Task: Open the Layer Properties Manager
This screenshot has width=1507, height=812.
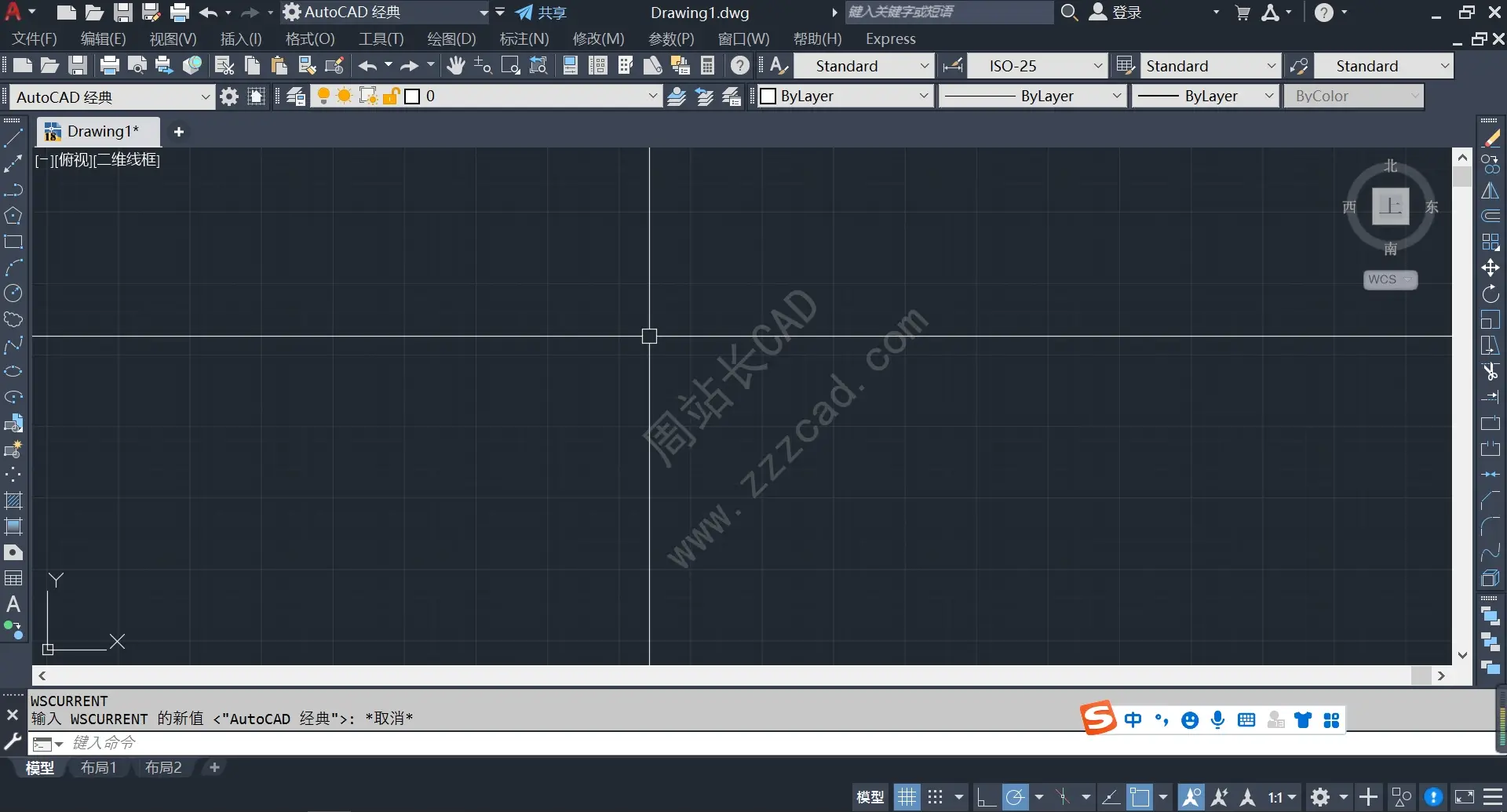Action: (x=294, y=96)
